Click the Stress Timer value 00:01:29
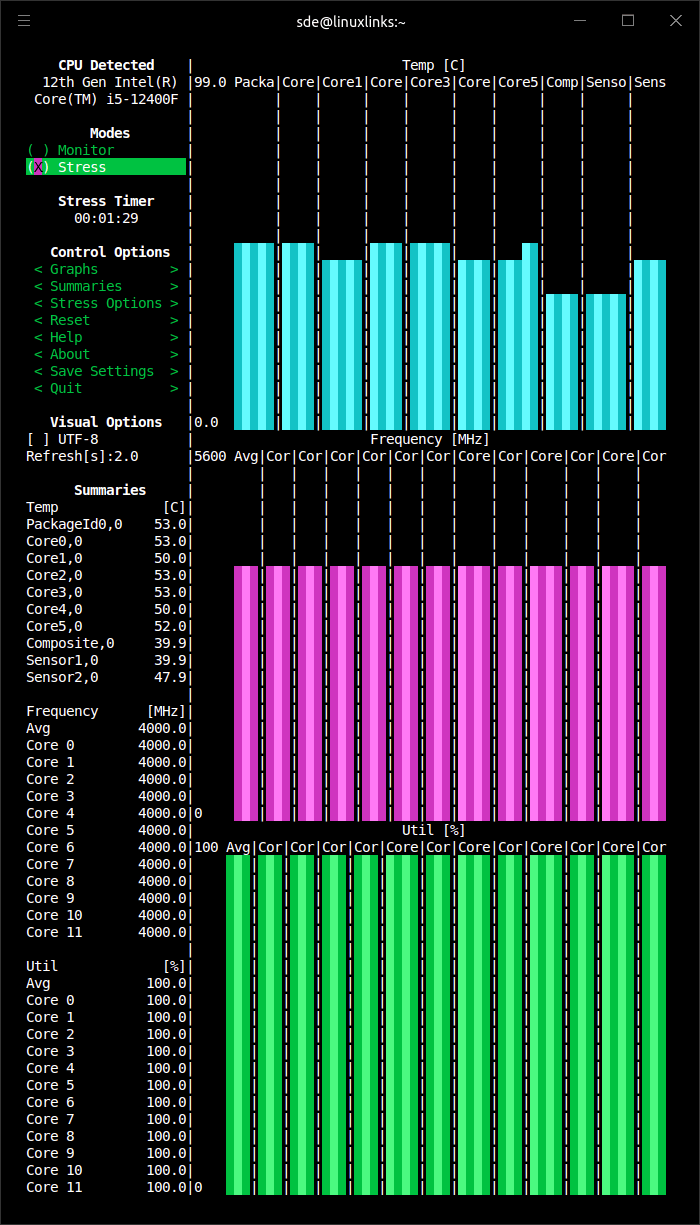Screen dimensions: 700x1225 point(106,218)
